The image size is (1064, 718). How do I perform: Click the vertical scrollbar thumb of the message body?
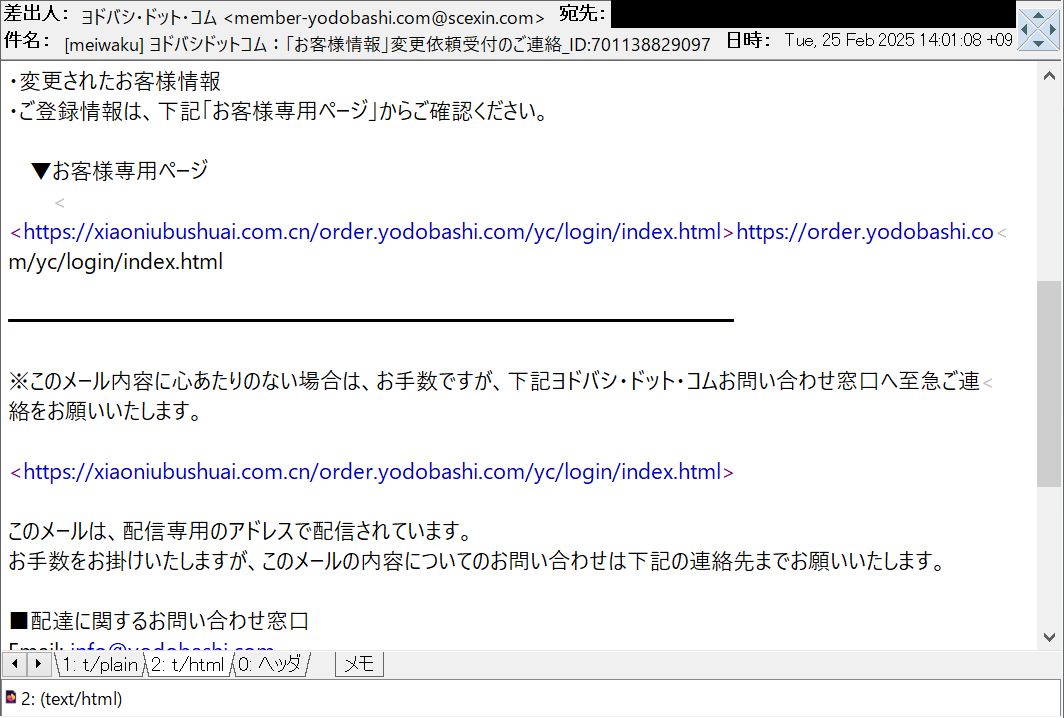1049,383
